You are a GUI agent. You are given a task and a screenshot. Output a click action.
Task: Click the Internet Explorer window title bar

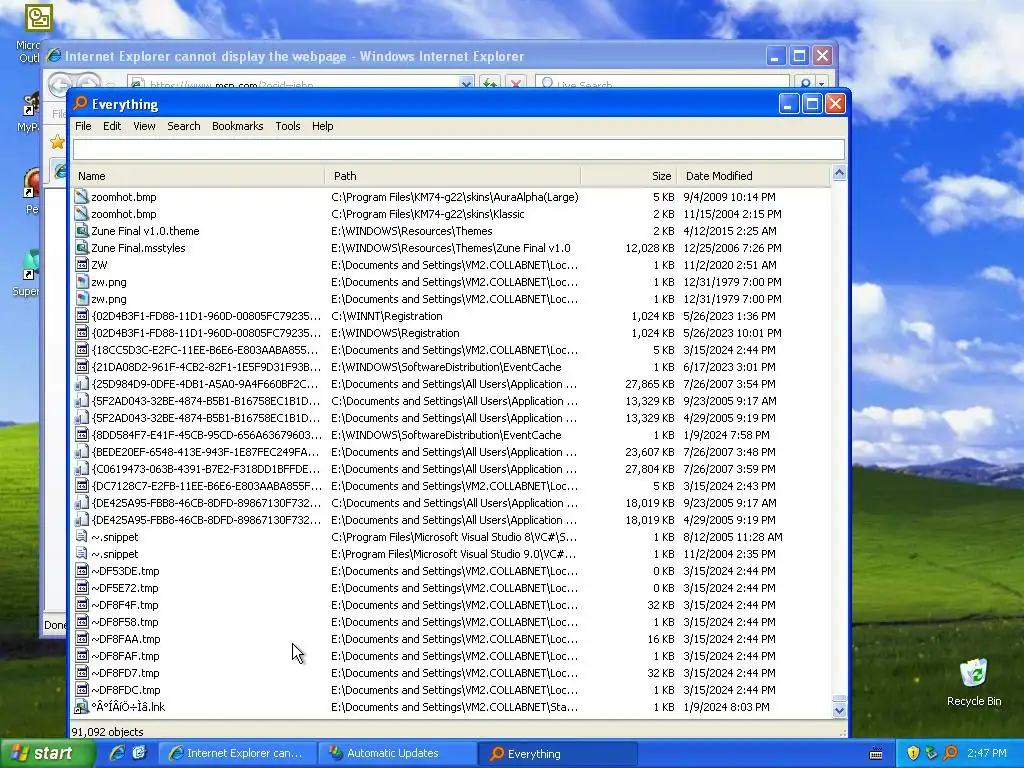405,56
